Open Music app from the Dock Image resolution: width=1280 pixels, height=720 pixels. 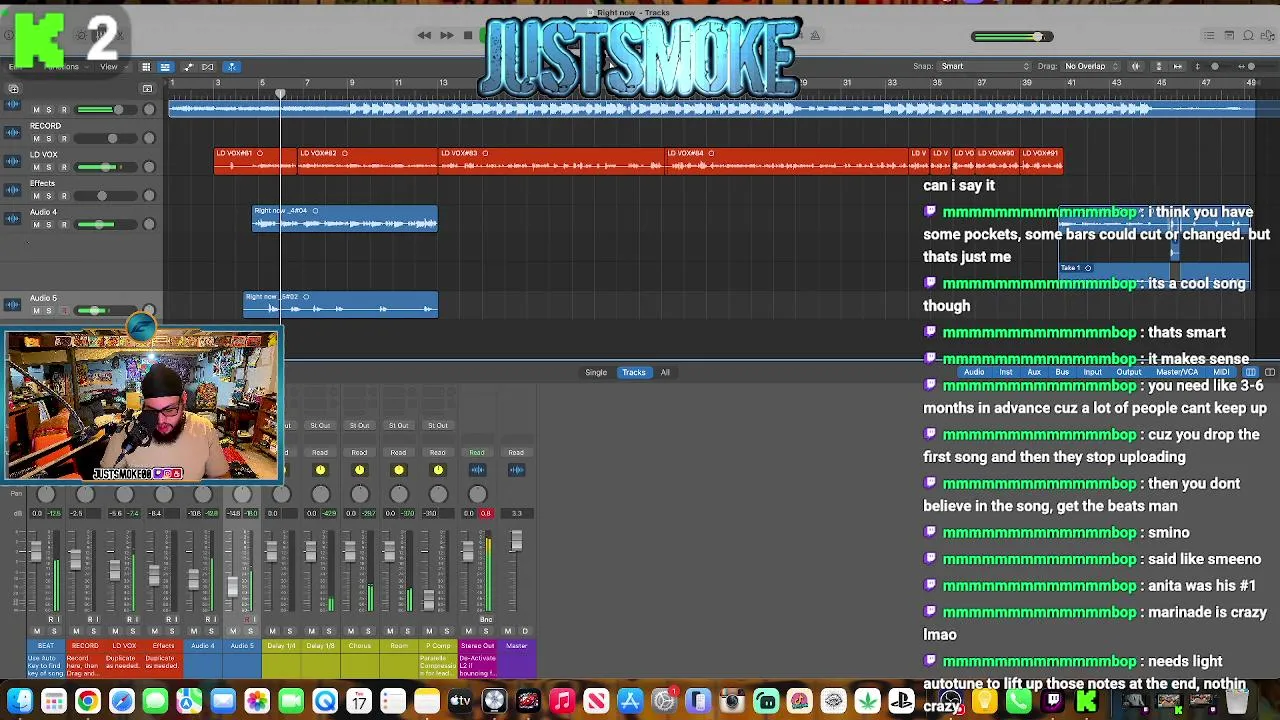click(x=562, y=701)
